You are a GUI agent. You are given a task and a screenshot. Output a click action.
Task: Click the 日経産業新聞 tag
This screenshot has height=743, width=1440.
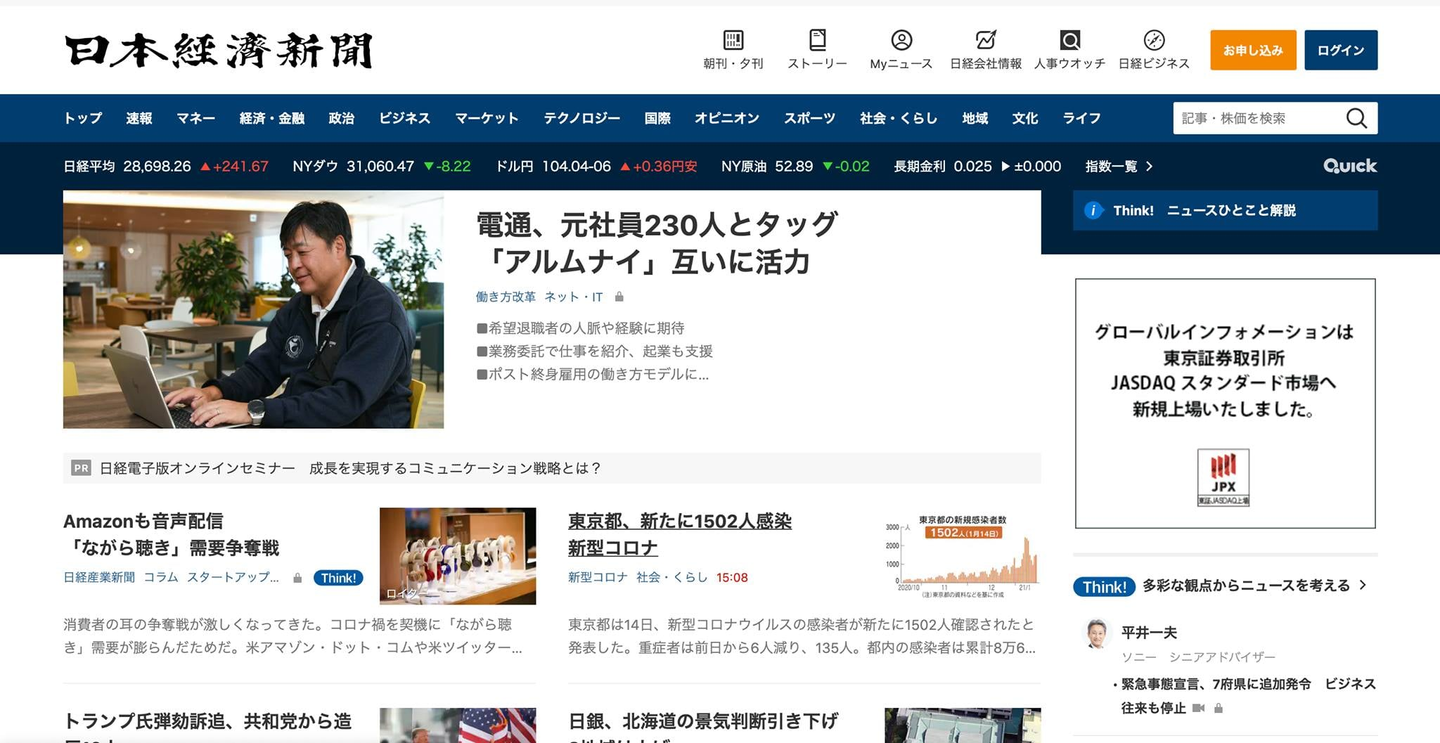[99, 578]
